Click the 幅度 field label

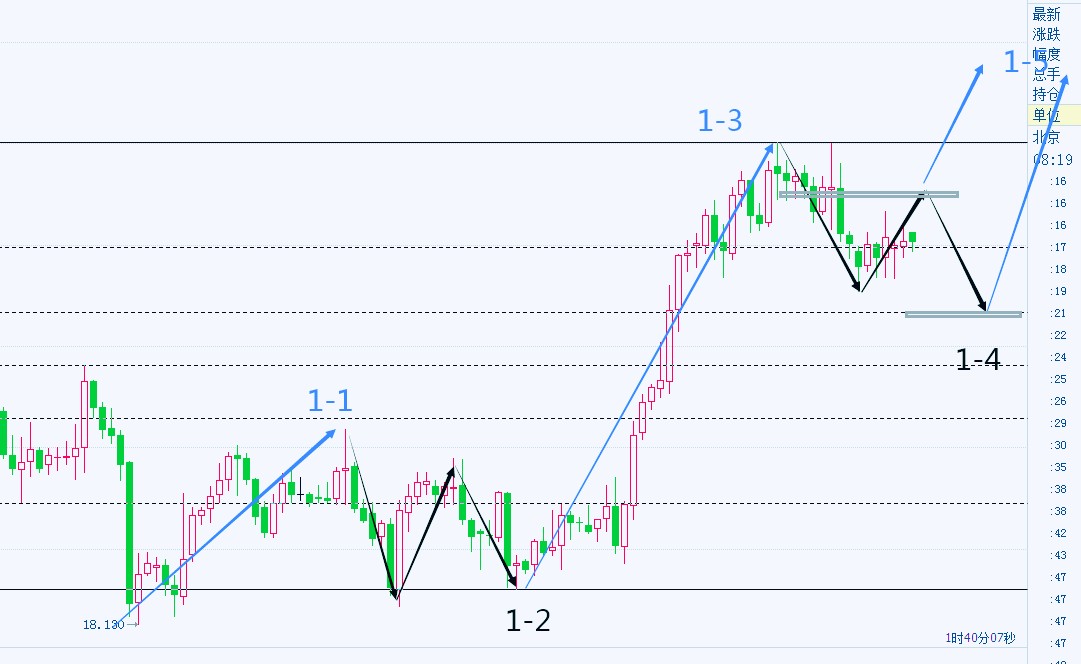coord(1046,54)
